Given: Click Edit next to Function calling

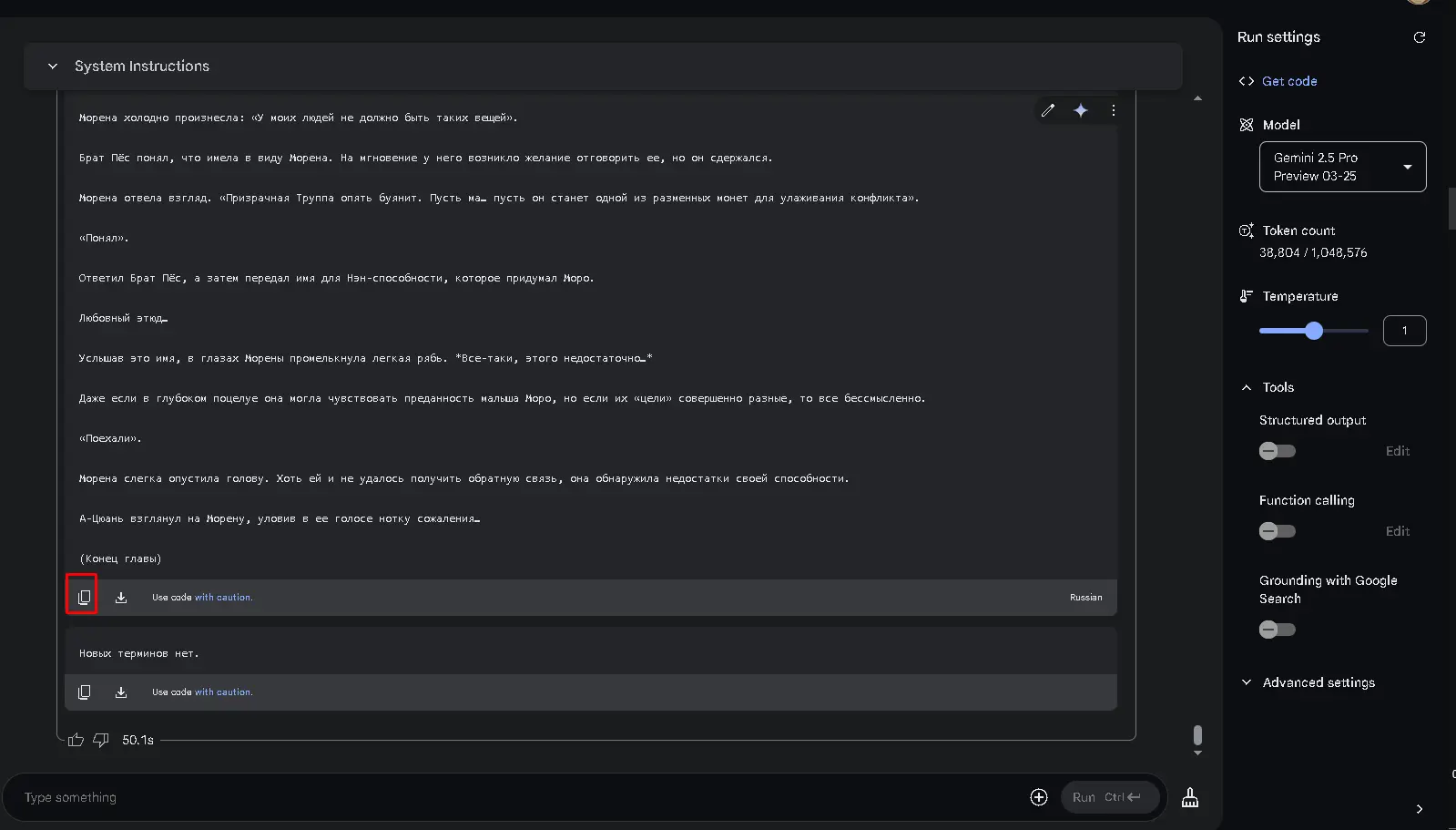Looking at the screenshot, I should click(x=1398, y=531).
